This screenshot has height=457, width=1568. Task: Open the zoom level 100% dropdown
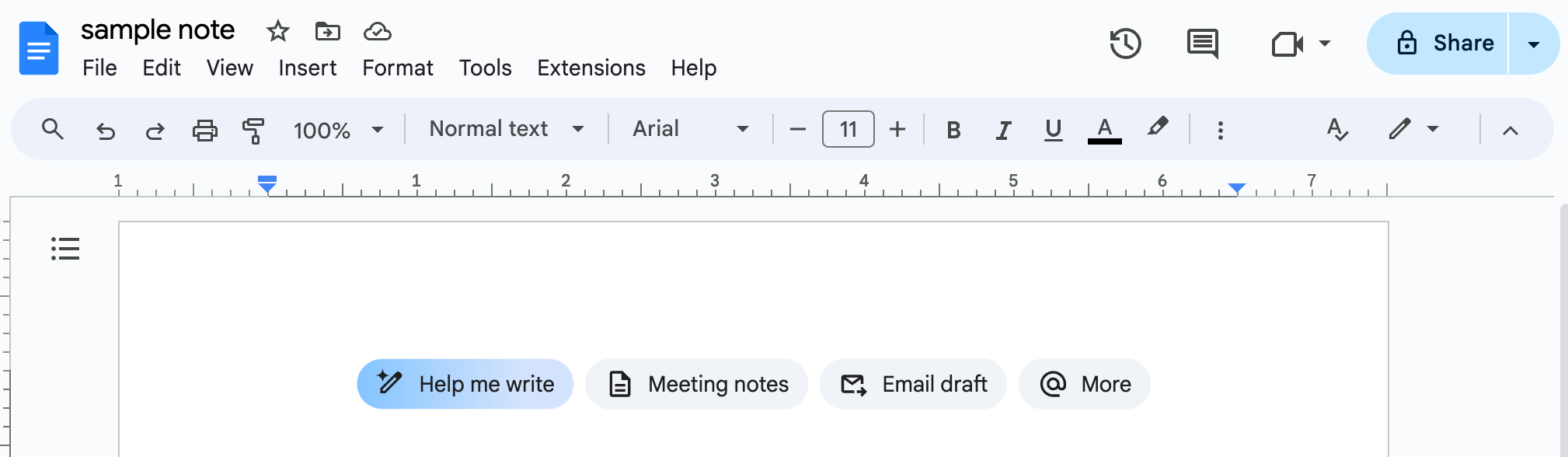(x=338, y=130)
